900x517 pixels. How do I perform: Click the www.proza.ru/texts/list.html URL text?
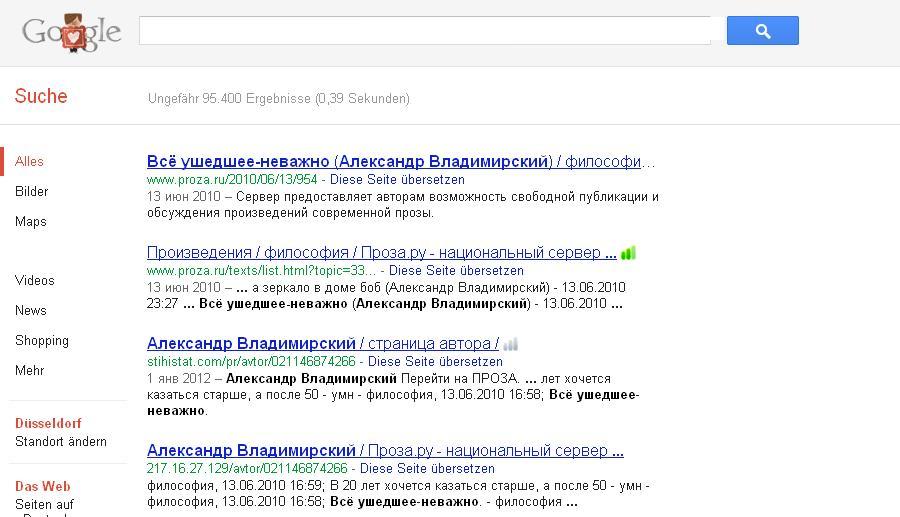[262, 271]
